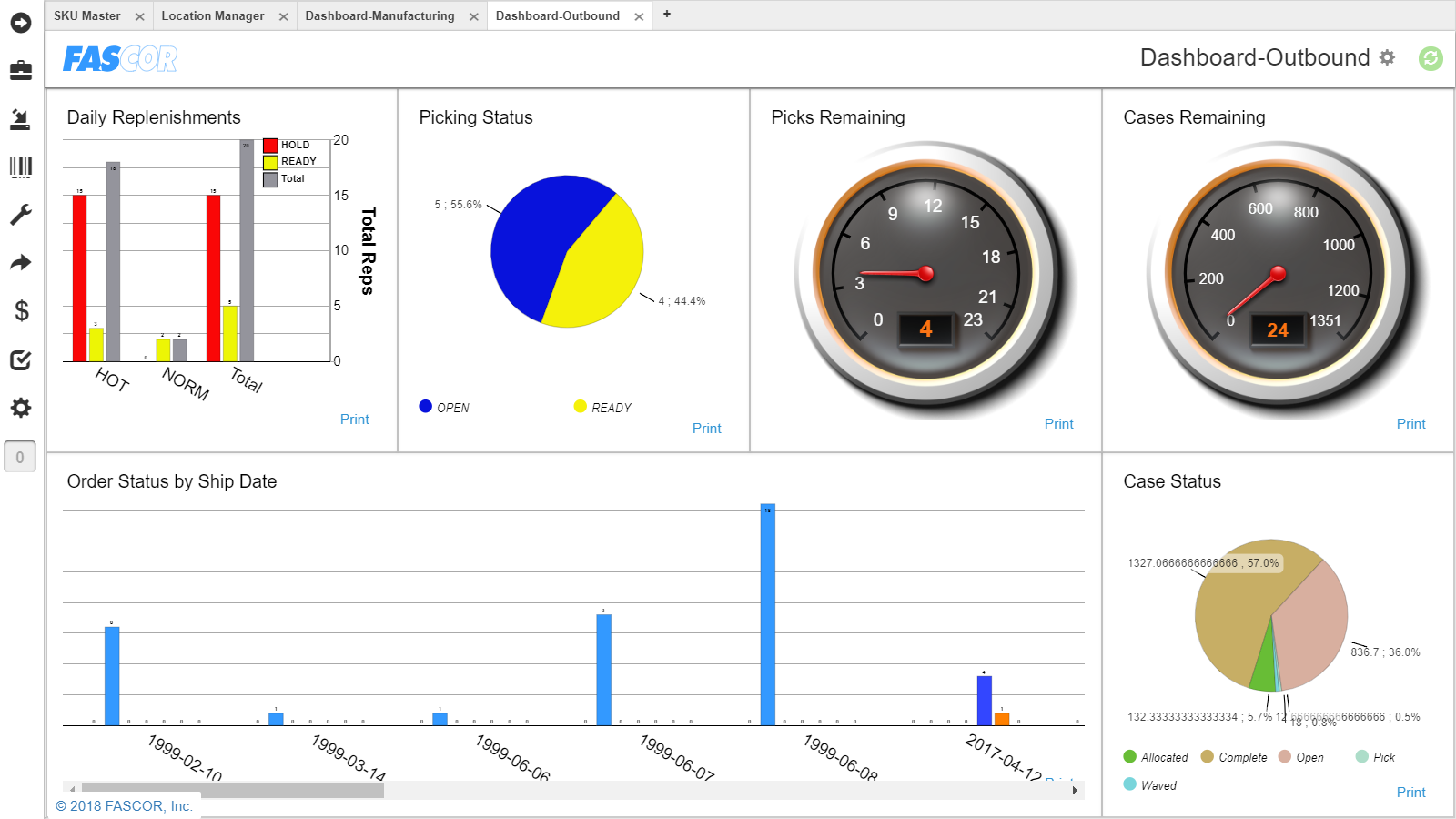The height and width of the screenshot is (819, 1456).
Task: Open the sidebar settings gear icon
Action: tap(20, 408)
